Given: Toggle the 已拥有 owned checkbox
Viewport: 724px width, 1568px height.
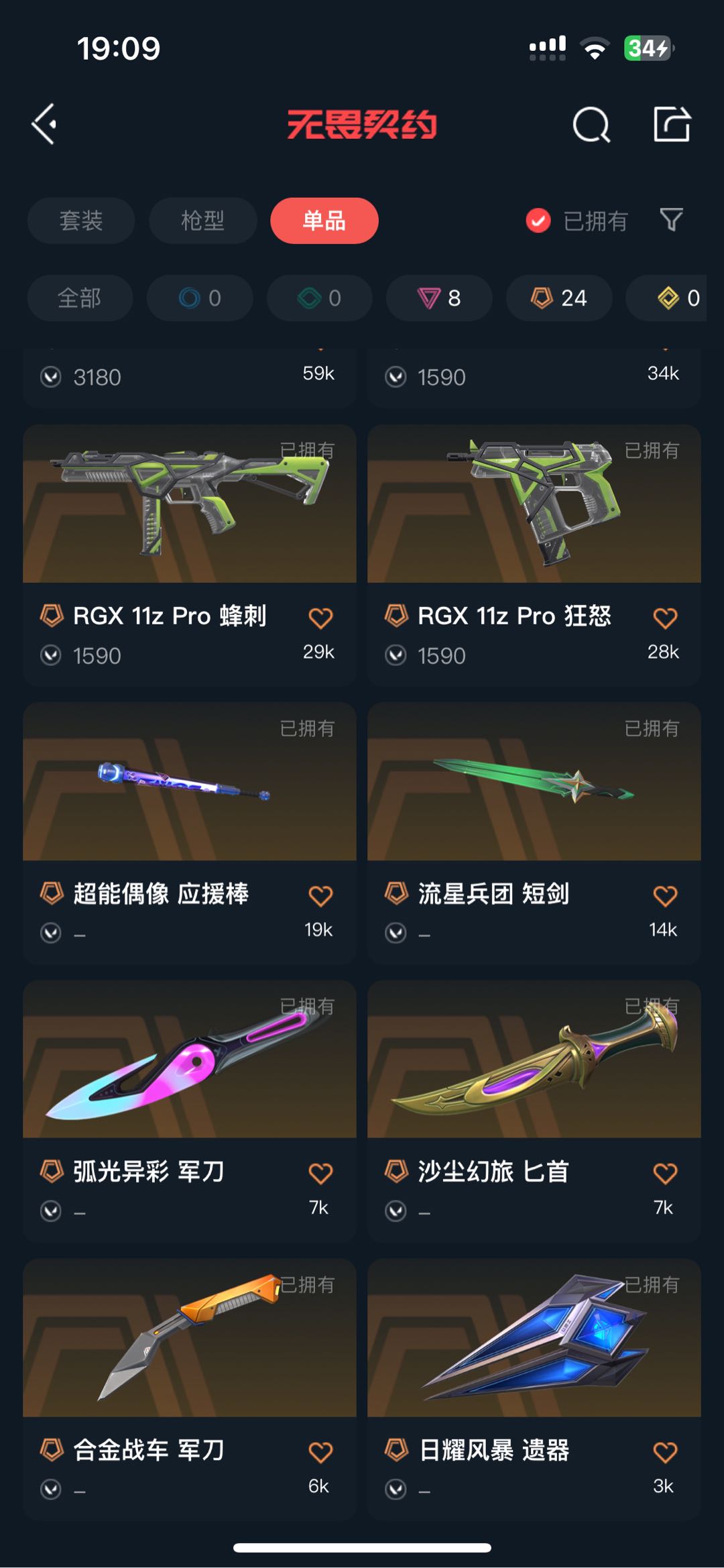Looking at the screenshot, I should (x=538, y=220).
